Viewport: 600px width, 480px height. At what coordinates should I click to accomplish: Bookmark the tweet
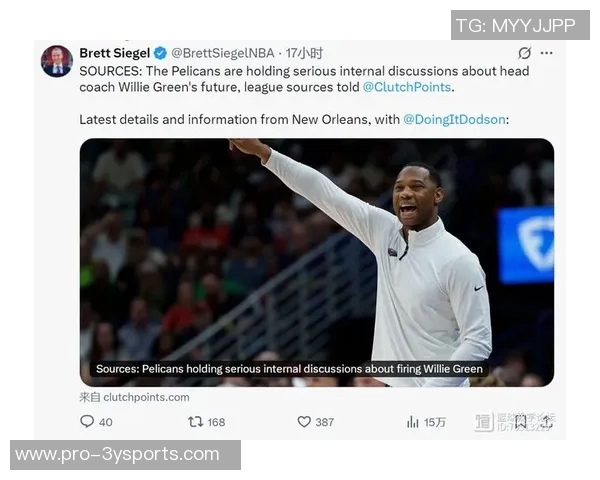tap(521, 422)
